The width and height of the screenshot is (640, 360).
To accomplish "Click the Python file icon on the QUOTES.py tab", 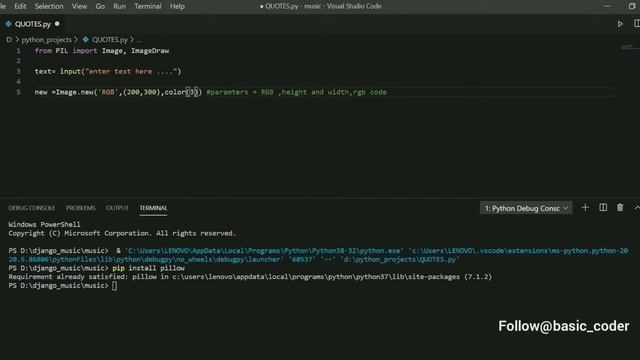I will tap(8, 24).
